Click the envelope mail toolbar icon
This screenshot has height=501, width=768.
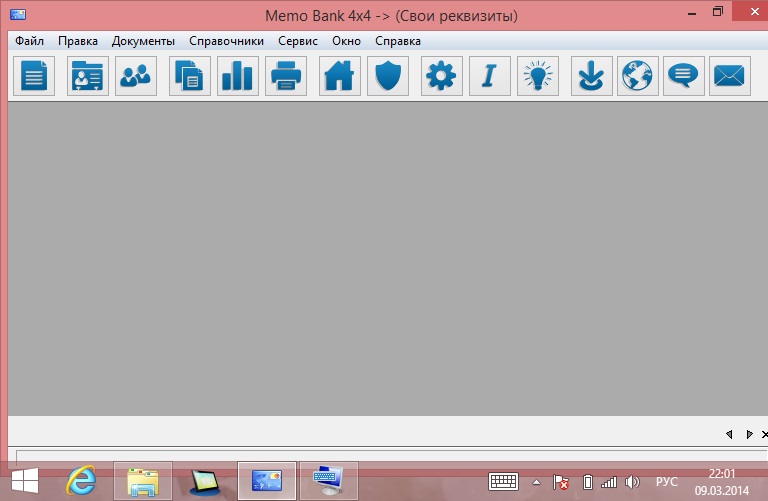coord(730,76)
